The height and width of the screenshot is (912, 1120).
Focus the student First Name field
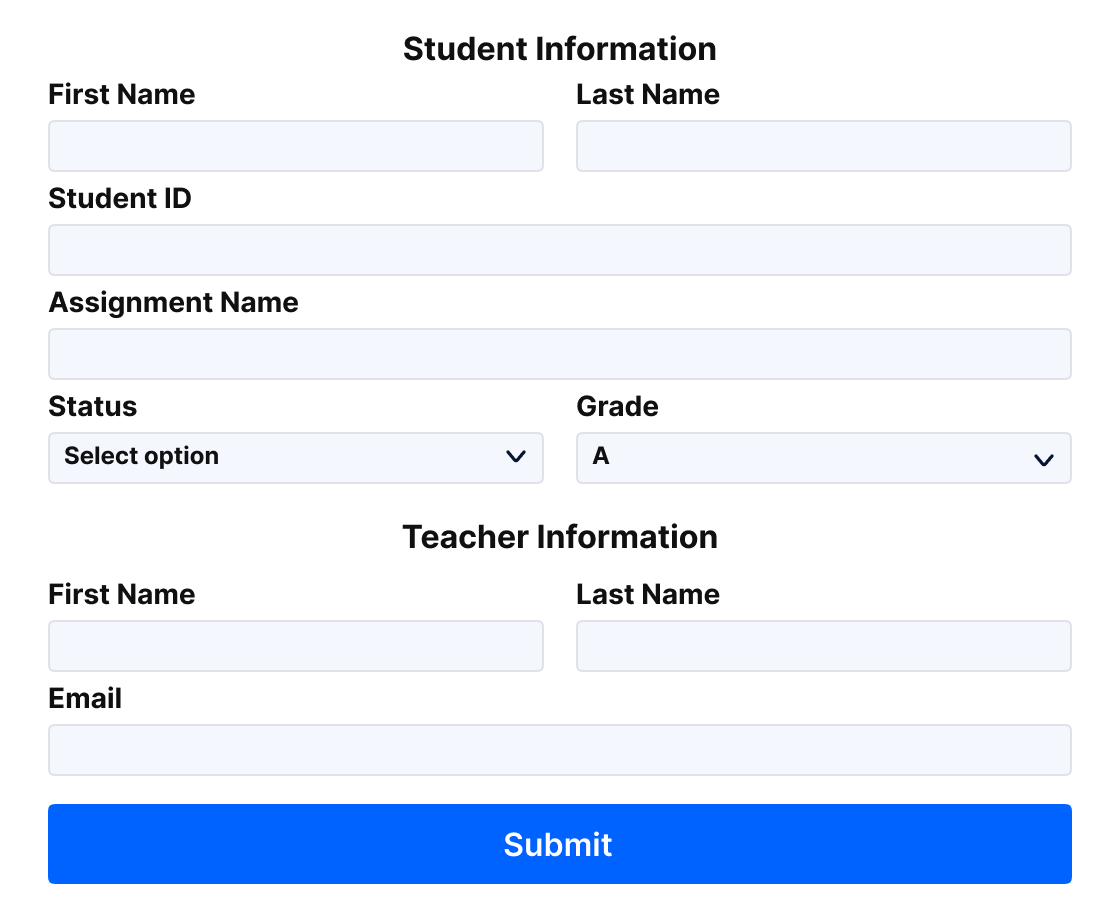click(x=296, y=146)
